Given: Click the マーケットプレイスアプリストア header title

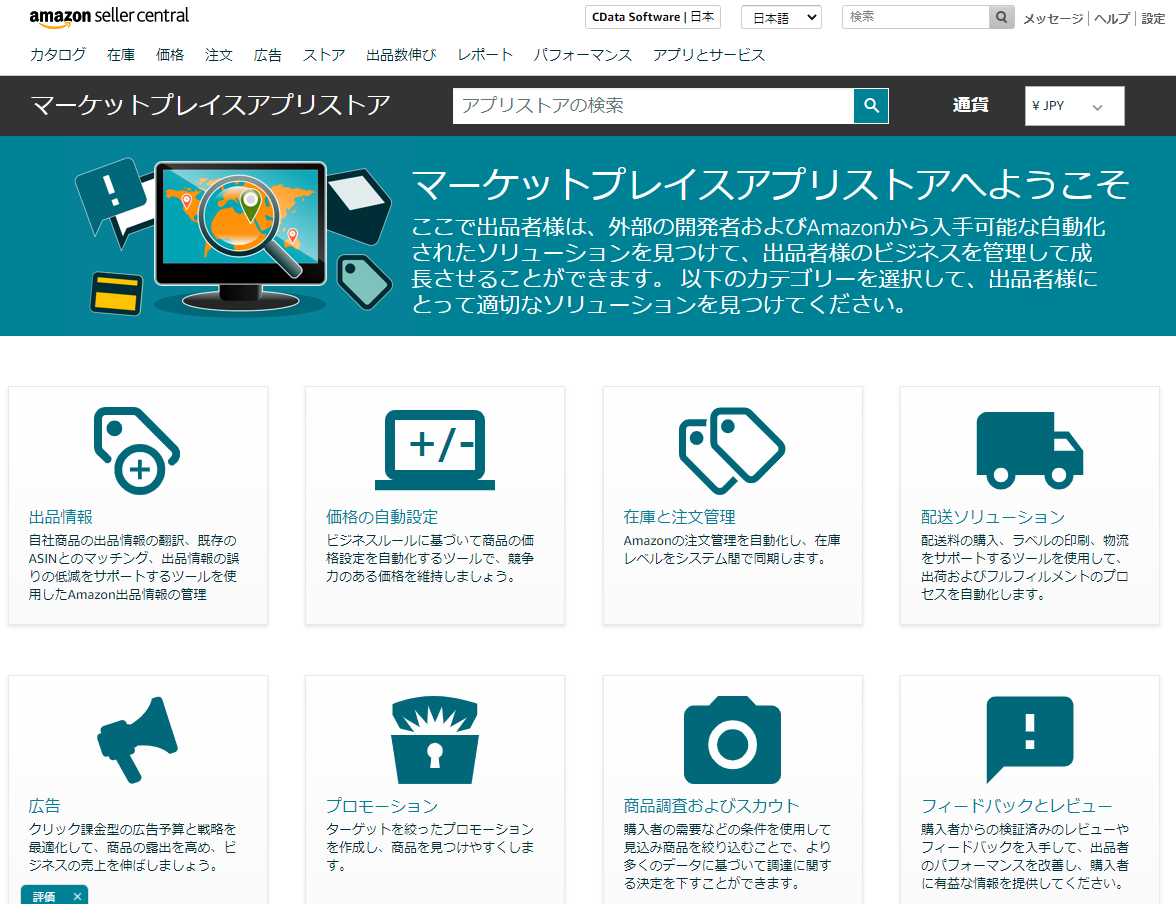Looking at the screenshot, I should [210, 105].
